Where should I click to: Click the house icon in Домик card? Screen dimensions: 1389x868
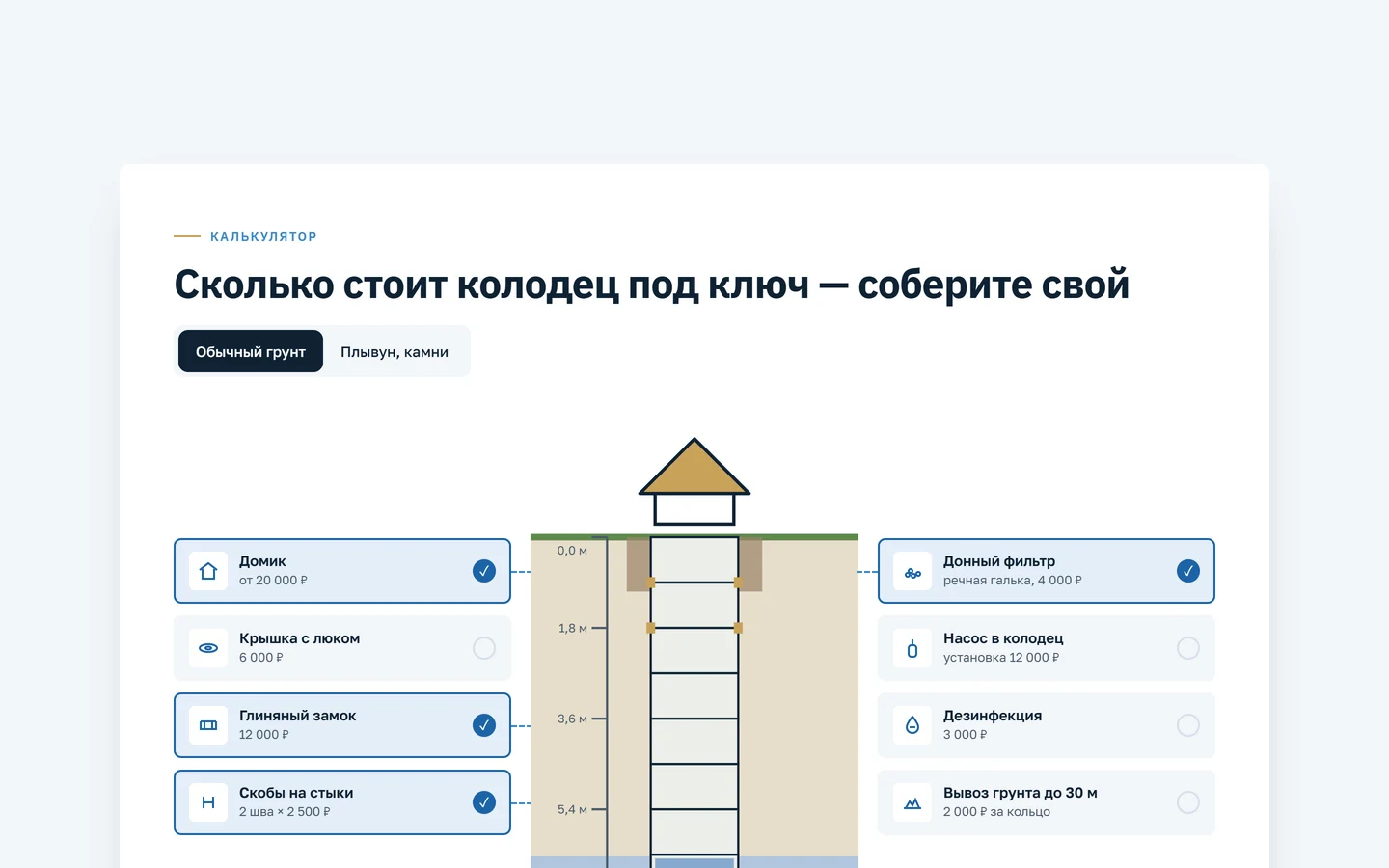(x=208, y=571)
